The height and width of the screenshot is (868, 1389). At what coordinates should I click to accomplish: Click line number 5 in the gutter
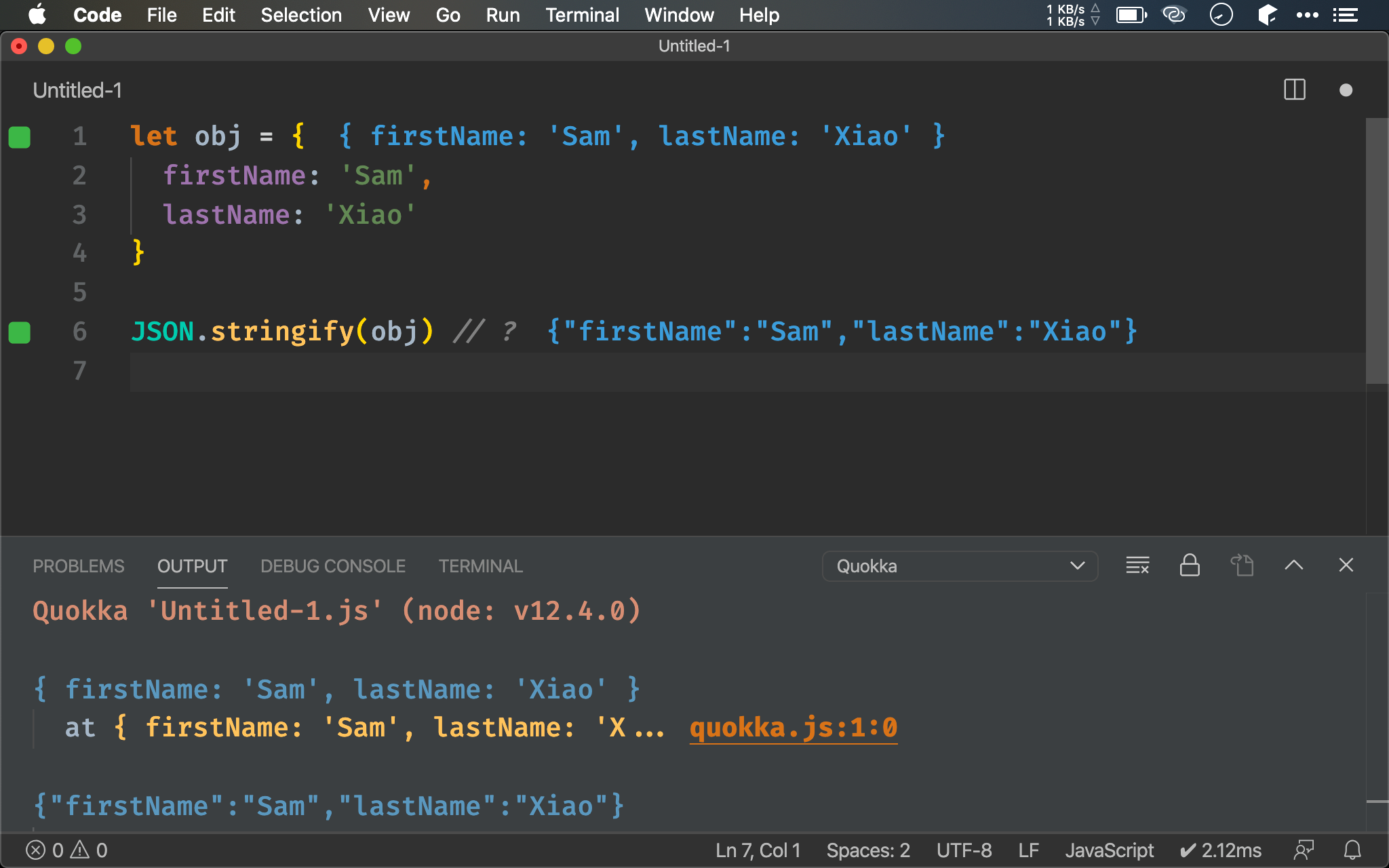point(79,293)
